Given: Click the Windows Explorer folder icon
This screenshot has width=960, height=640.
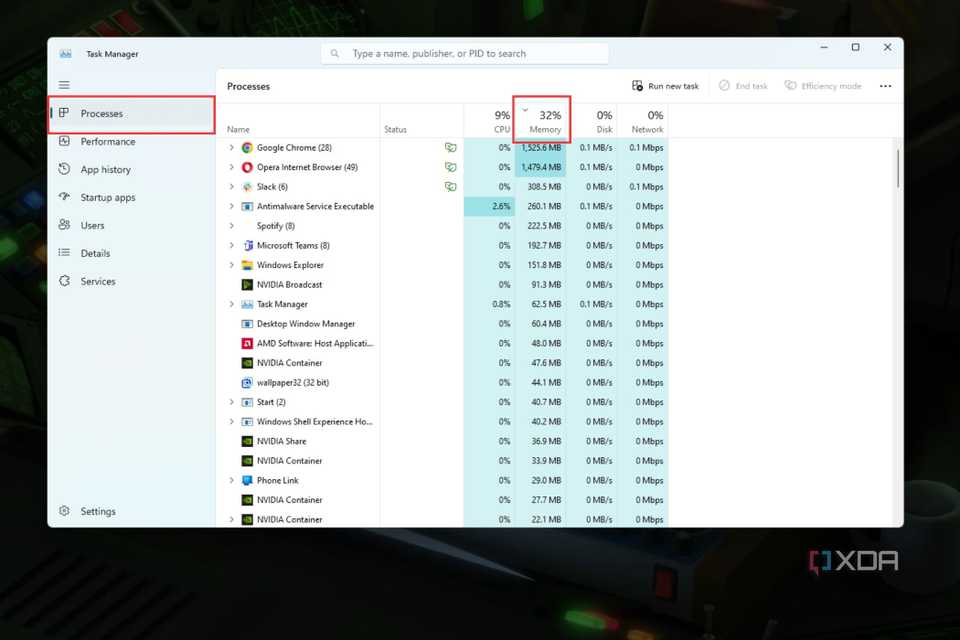Looking at the screenshot, I should [247, 265].
